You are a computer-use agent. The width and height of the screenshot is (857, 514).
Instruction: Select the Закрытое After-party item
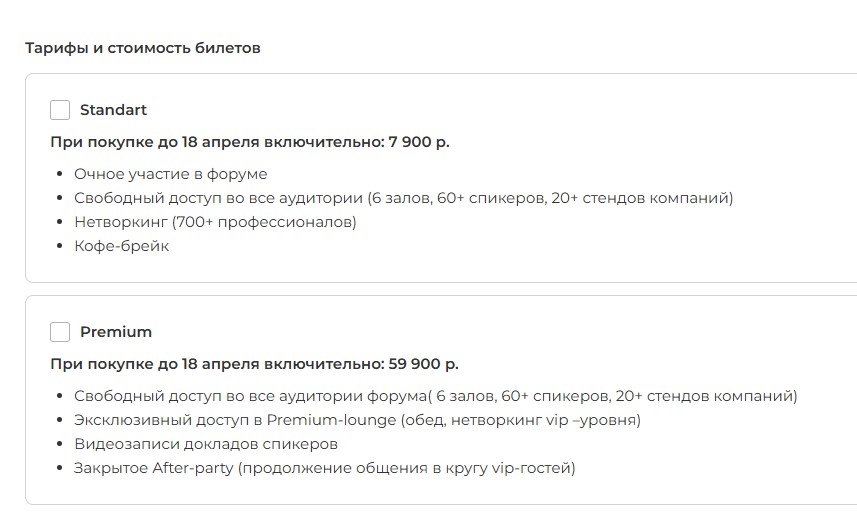point(325,468)
